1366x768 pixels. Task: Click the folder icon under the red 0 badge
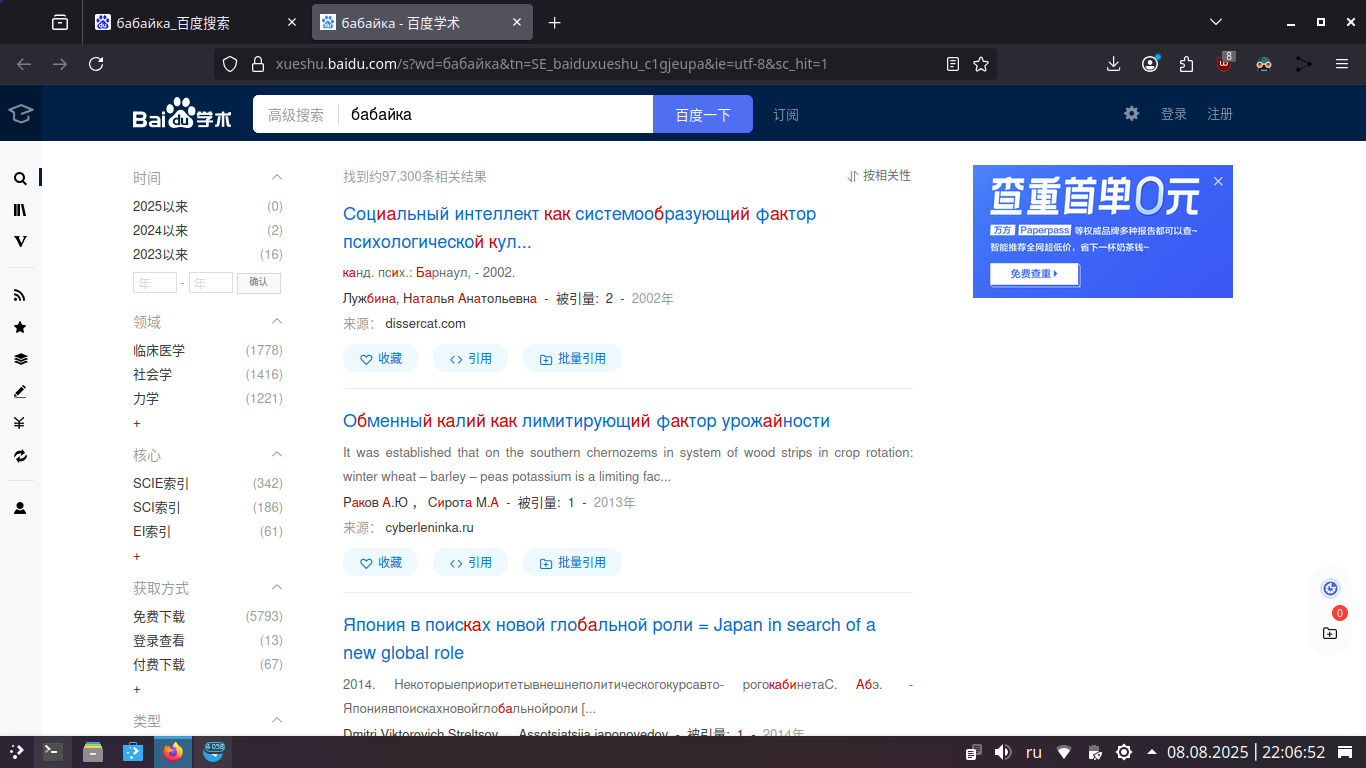[1330, 633]
